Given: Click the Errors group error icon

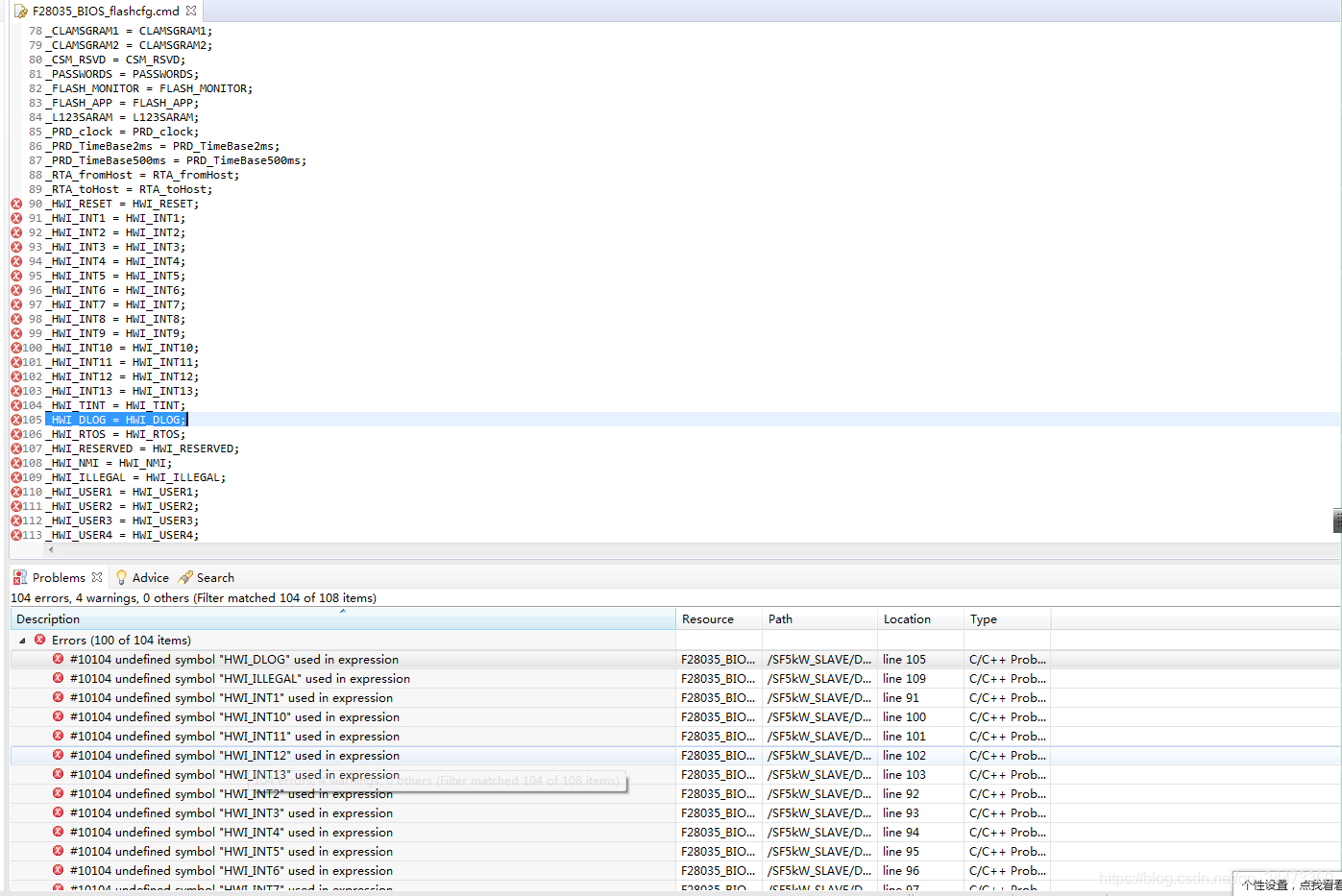Looking at the screenshot, I should [39, 640].
